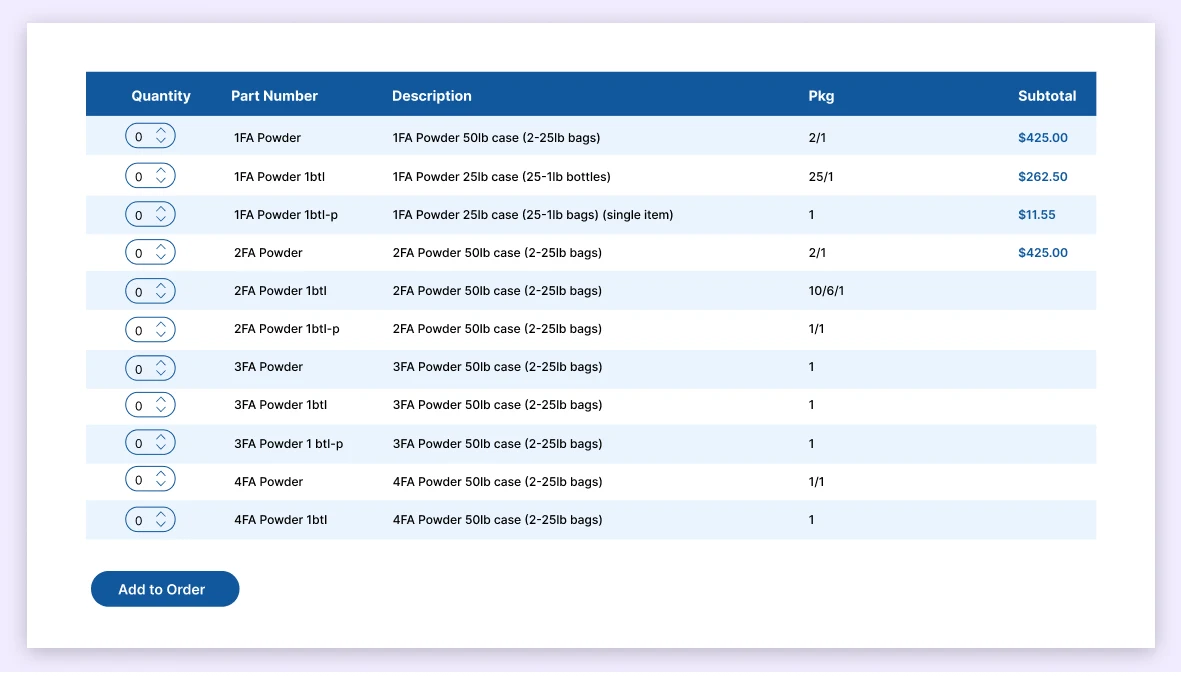Decrease quantity for 1FA Powder 1btl
The image size is (1181, 676).
tap(161, 181)
